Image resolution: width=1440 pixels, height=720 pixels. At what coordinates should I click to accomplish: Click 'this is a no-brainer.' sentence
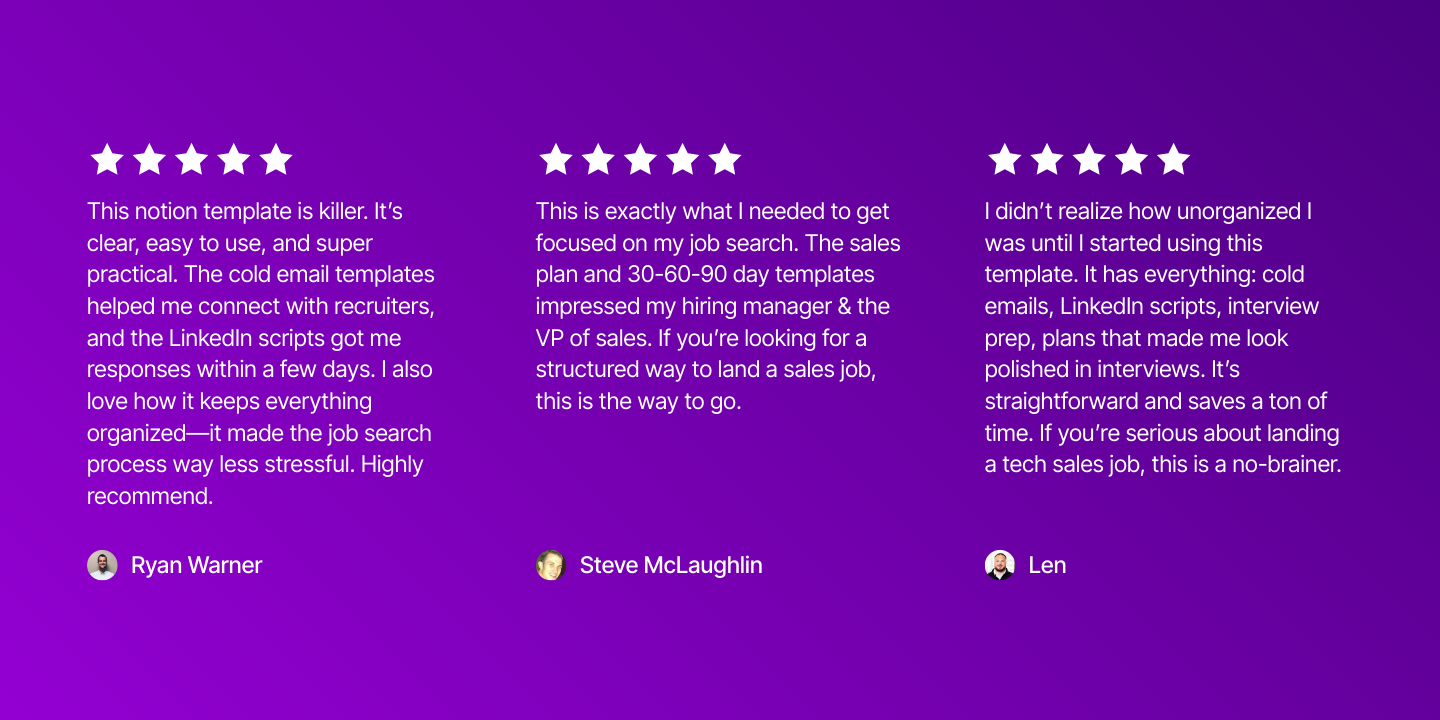(1246, 465)
